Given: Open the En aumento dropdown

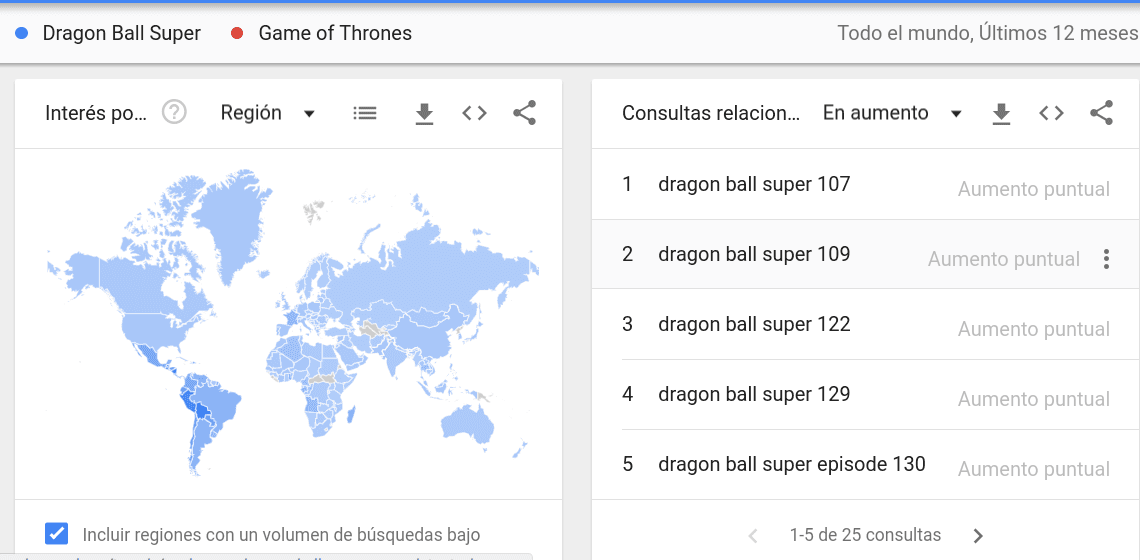Looking at the screenshot, I should point(891,113).
